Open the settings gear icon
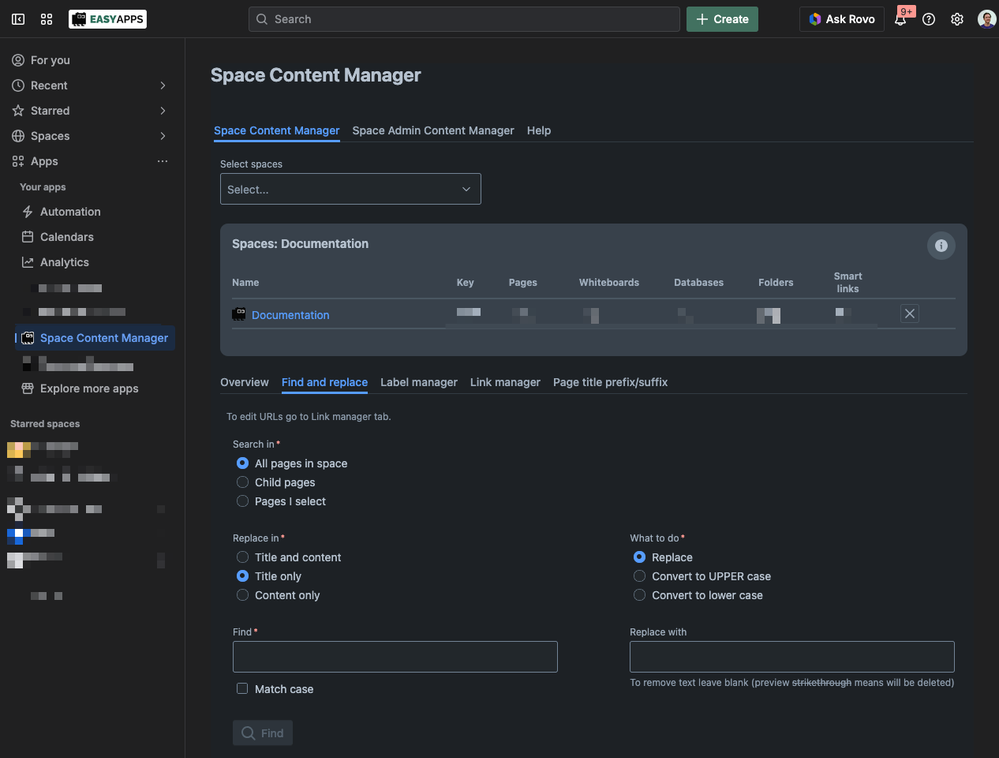999x758 pixels. click(x=957, y=19)
